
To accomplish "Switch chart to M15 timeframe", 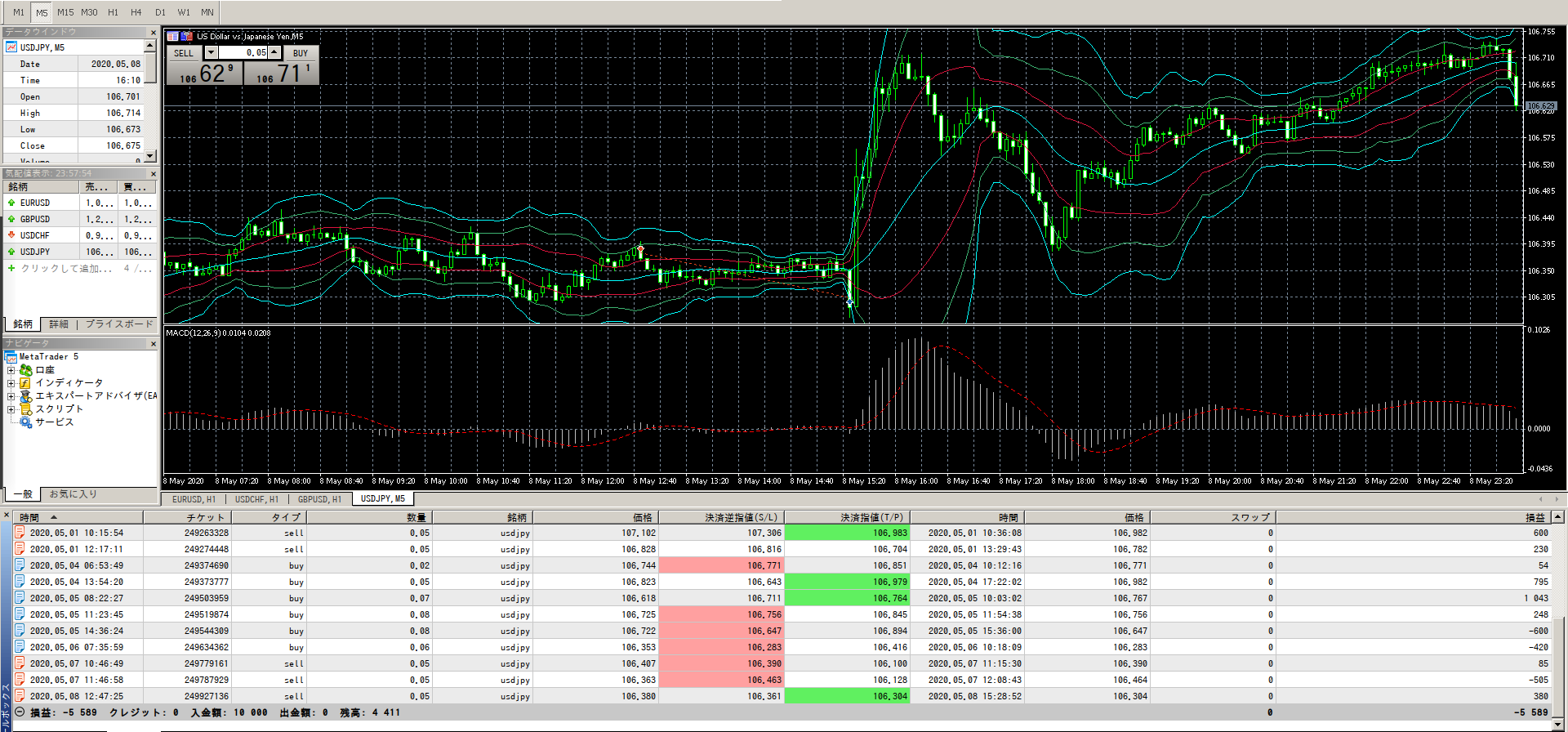I will click(x=65, y=12).
